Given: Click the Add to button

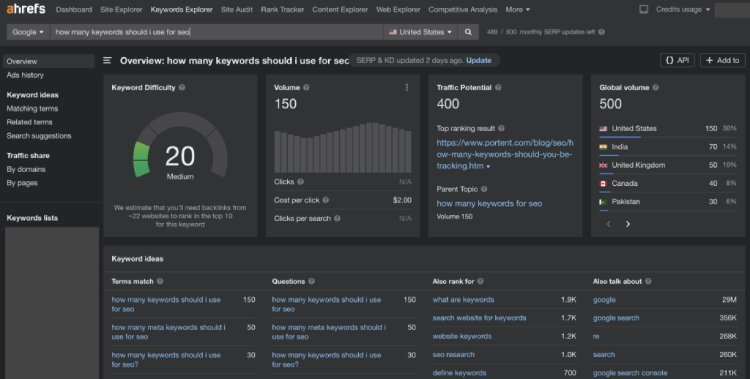Looking at the screenshot, I should click(x=723, y=60).
